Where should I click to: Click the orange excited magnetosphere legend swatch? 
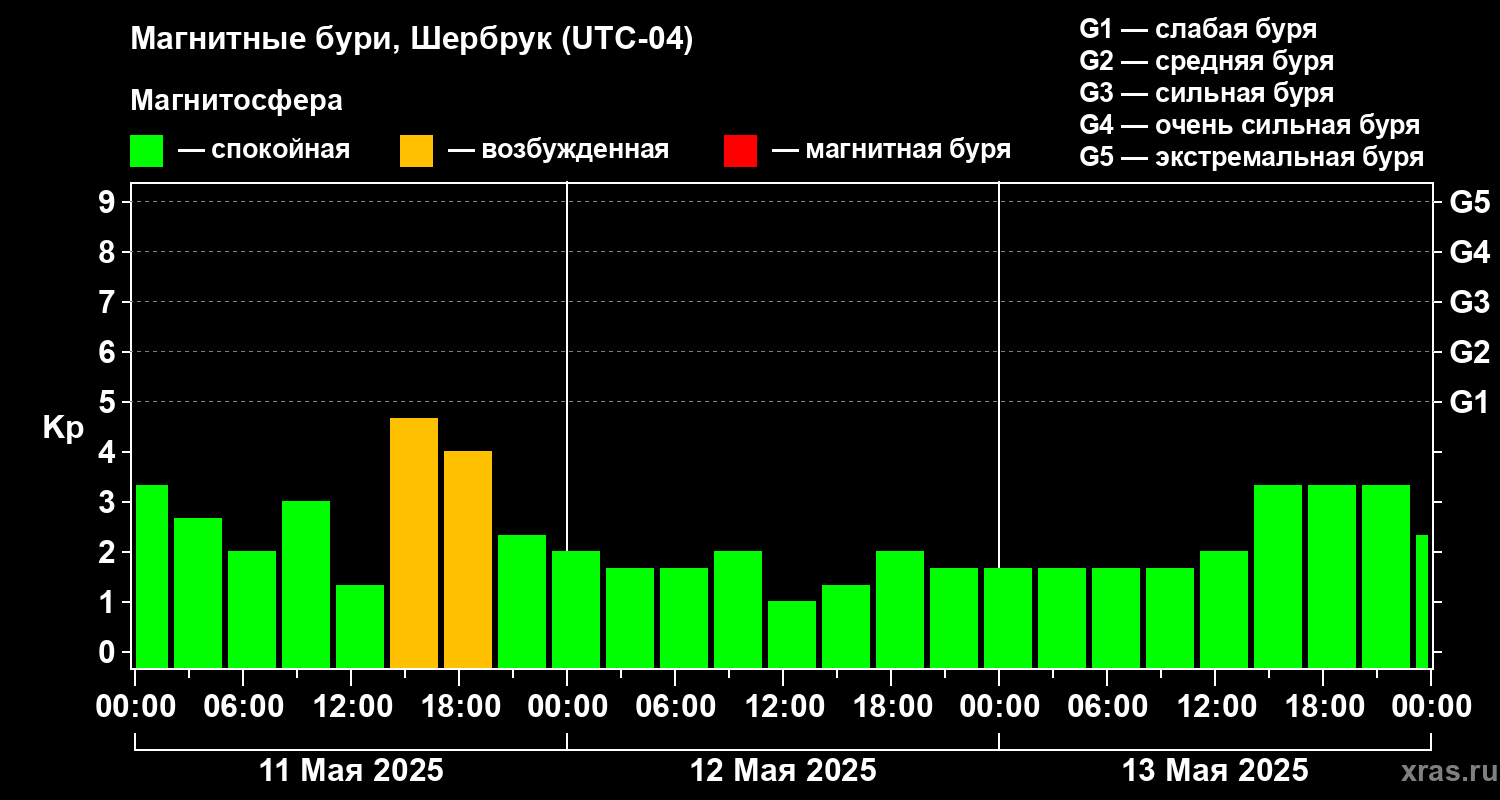click(x=416, y=151)
